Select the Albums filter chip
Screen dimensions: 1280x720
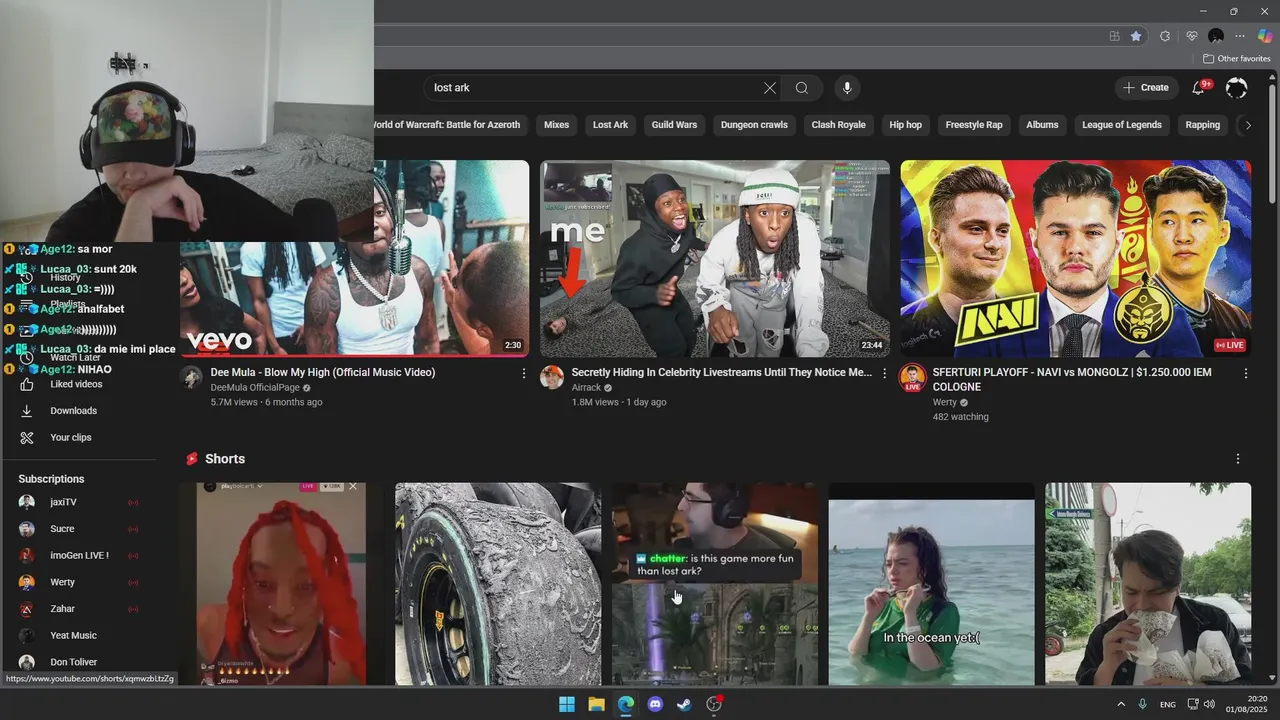click(1042, 125)
